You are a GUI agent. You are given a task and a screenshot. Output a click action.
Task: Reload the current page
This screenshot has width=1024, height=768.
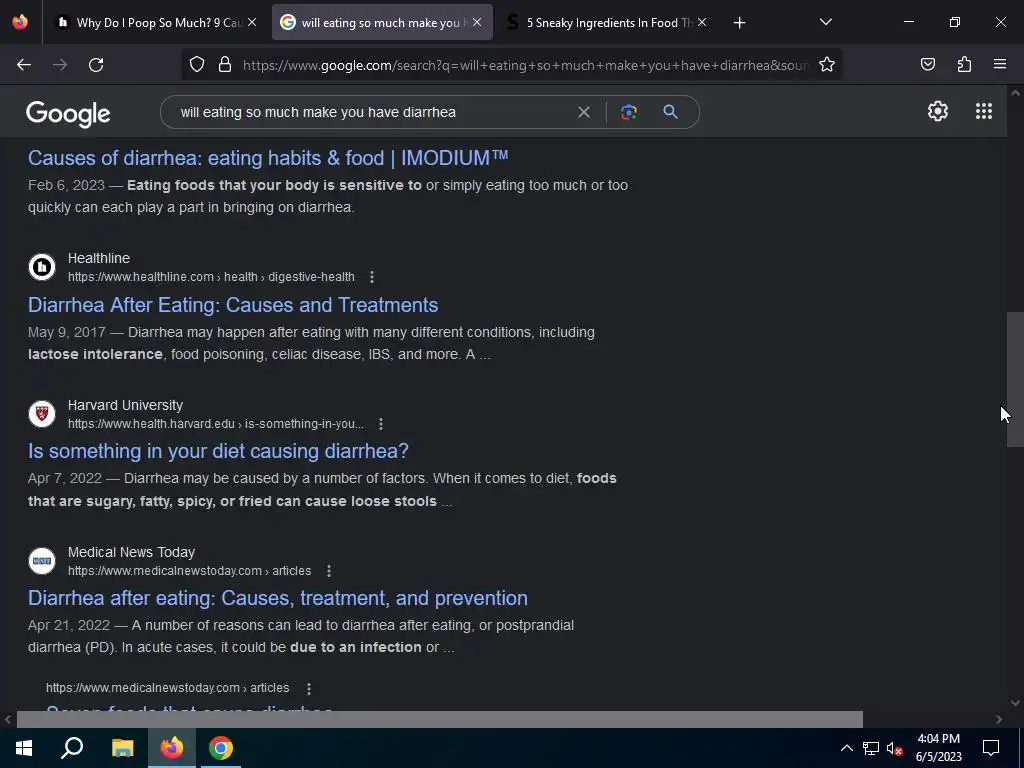click(96, 65)
